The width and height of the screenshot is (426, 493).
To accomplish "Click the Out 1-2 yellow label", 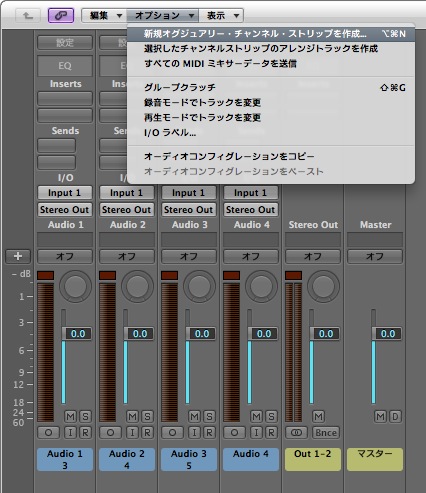I will pyautogui.click(x=313, y=459).
